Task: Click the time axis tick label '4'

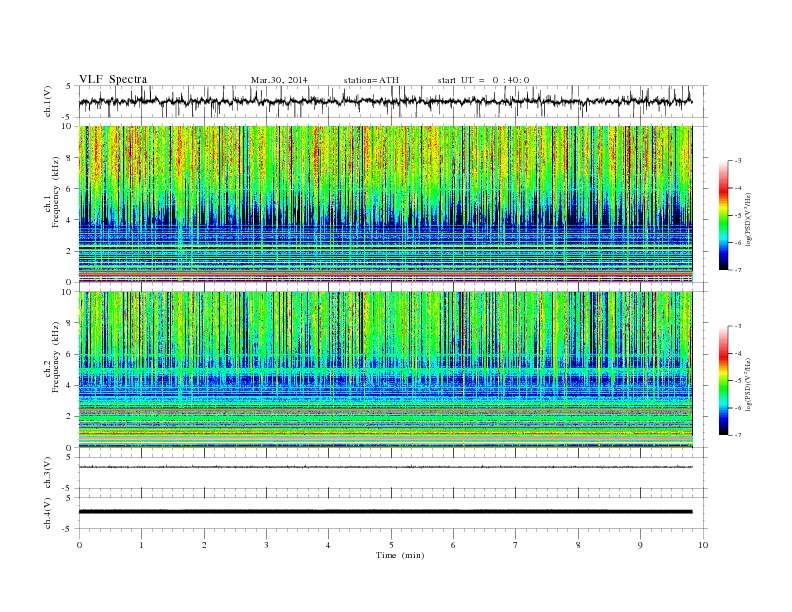Action: pos(328,545)
